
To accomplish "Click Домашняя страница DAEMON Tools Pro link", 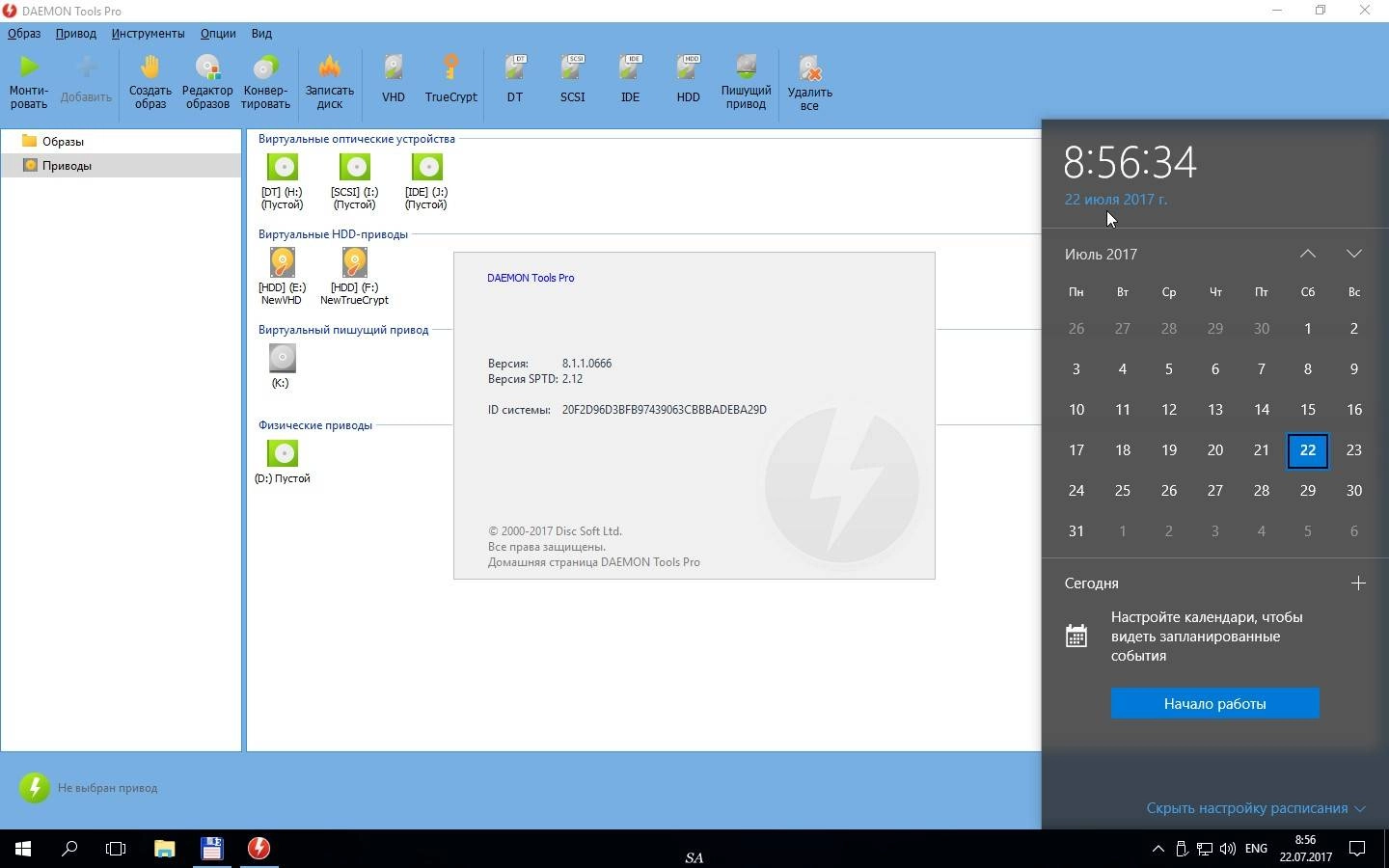I will pos(594,562).
